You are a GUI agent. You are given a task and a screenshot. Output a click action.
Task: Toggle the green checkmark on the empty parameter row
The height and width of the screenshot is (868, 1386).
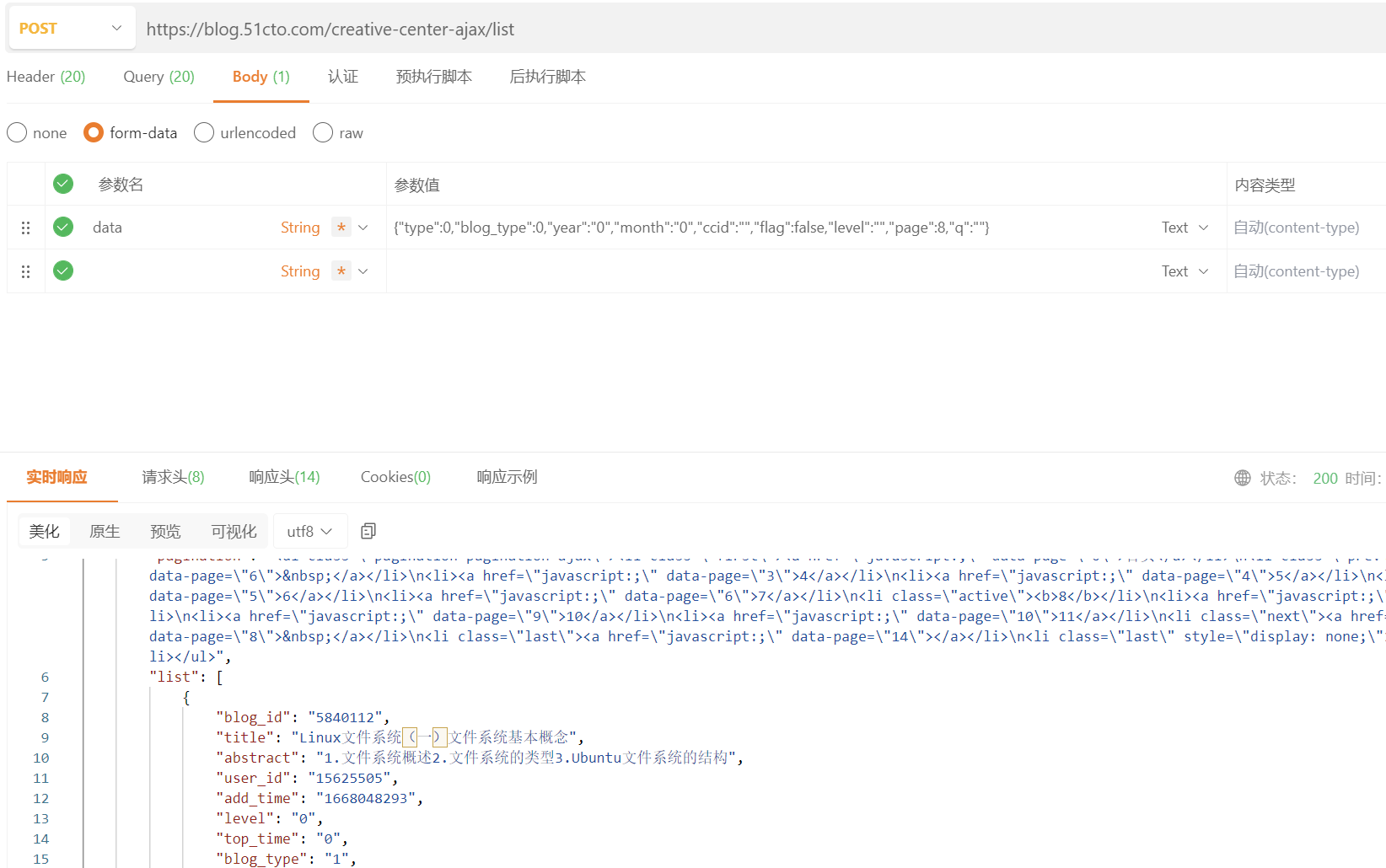point(62,271)
